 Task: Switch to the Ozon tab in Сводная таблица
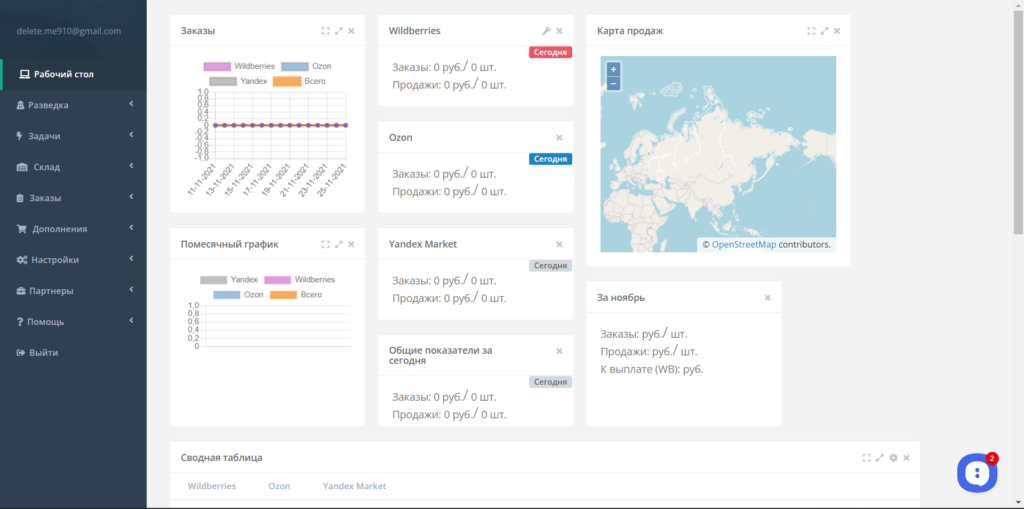(279, 486)
